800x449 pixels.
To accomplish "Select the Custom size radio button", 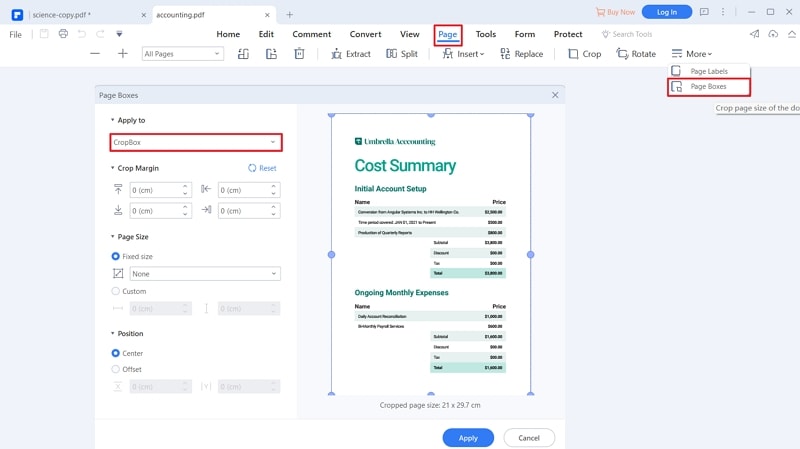I will coord(115,291).
